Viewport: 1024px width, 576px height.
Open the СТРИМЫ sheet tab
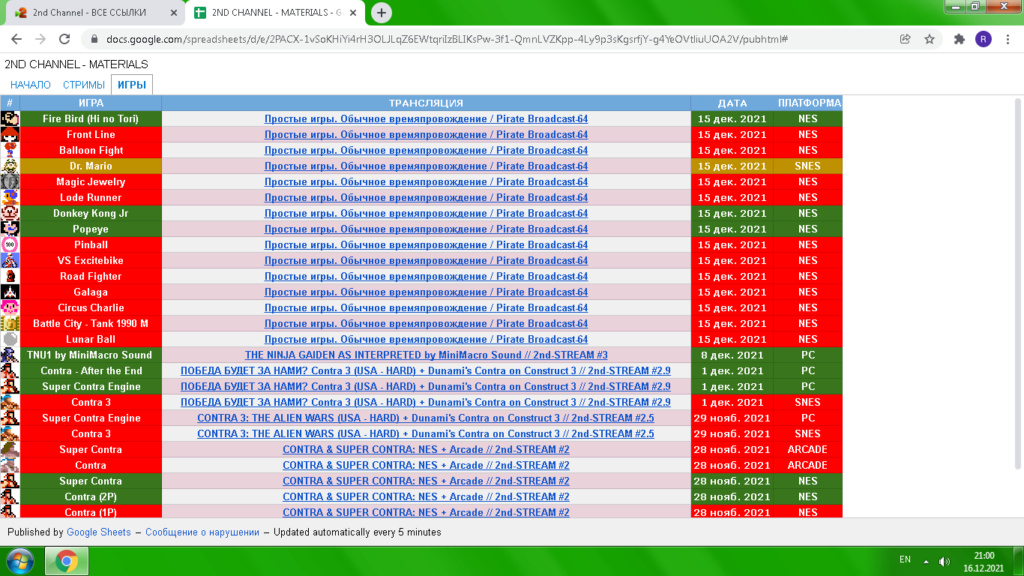[84, 85]
